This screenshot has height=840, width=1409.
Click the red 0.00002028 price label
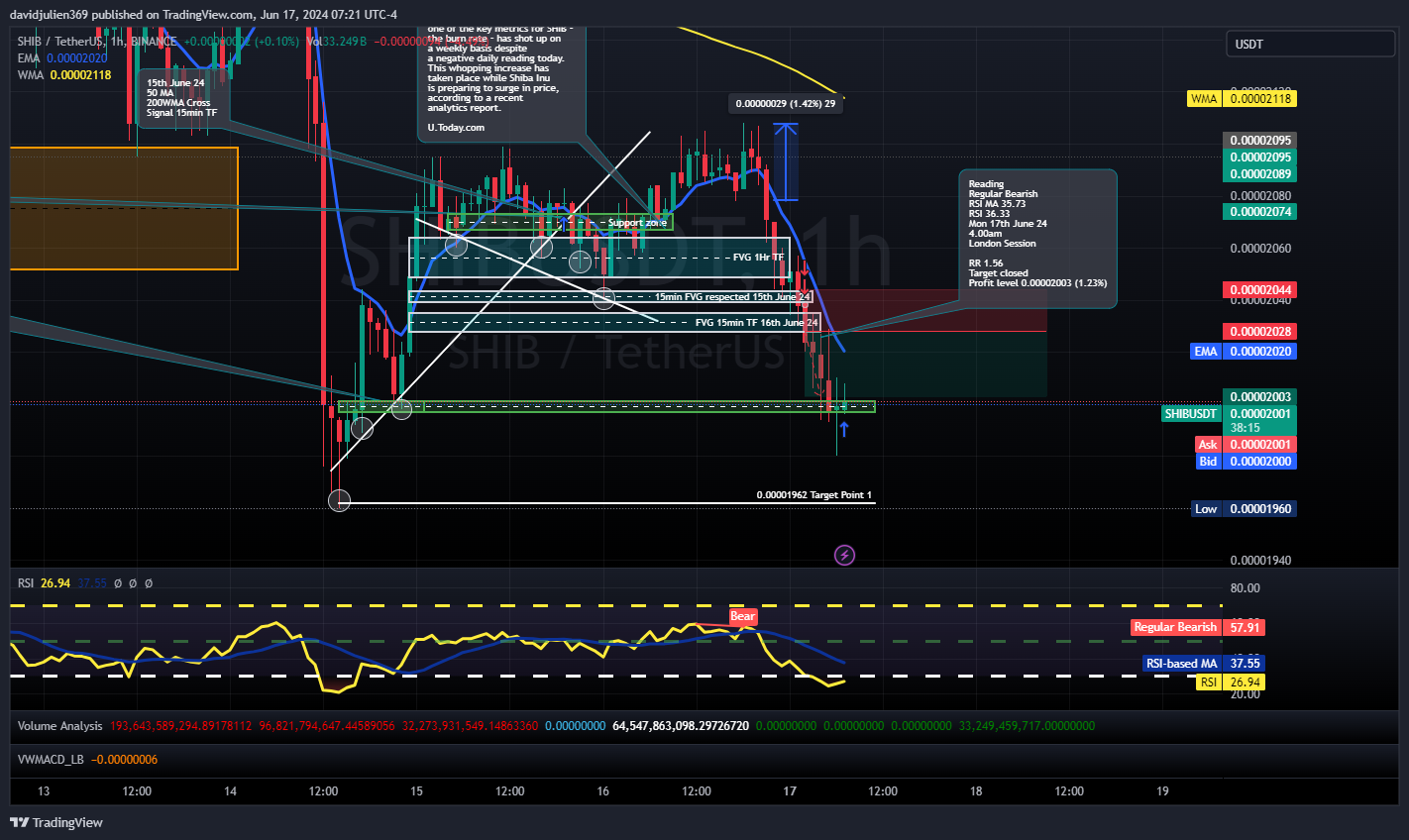[x=1260, y=332]
